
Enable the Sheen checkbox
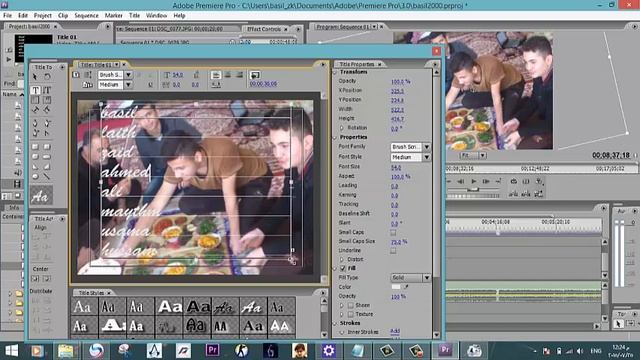point(351,305)
